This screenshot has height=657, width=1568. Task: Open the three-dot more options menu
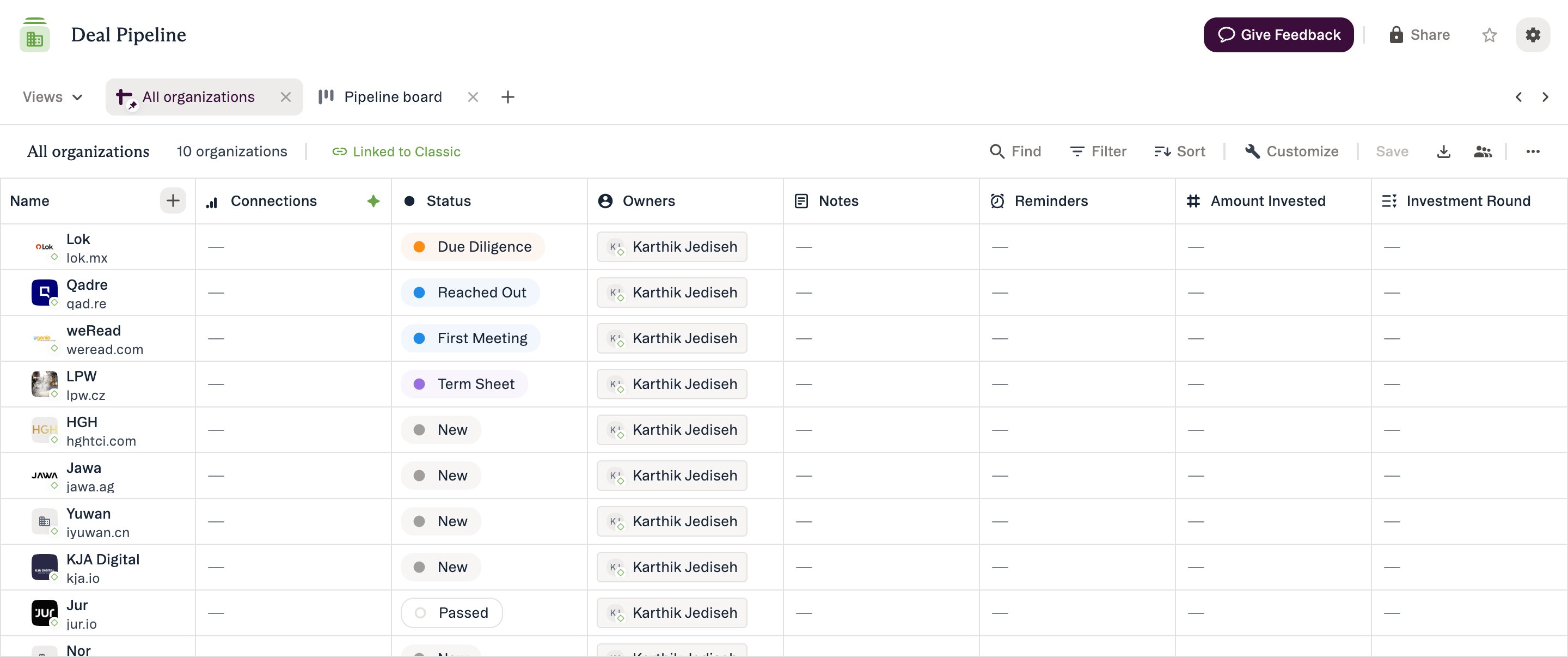1533,151
